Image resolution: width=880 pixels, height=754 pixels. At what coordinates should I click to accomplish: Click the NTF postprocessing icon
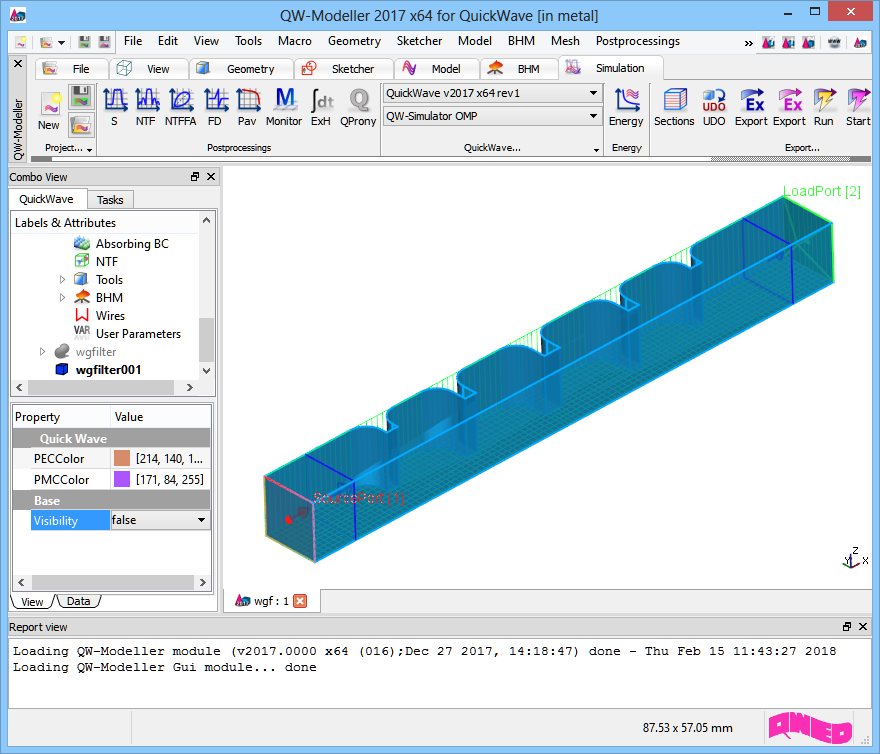(147, 107)
